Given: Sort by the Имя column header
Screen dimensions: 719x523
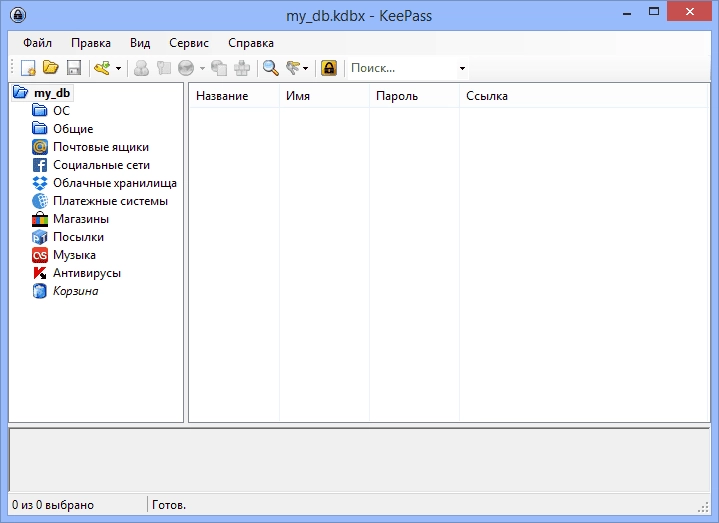Looking at the screenshot, I should (324, 96).
